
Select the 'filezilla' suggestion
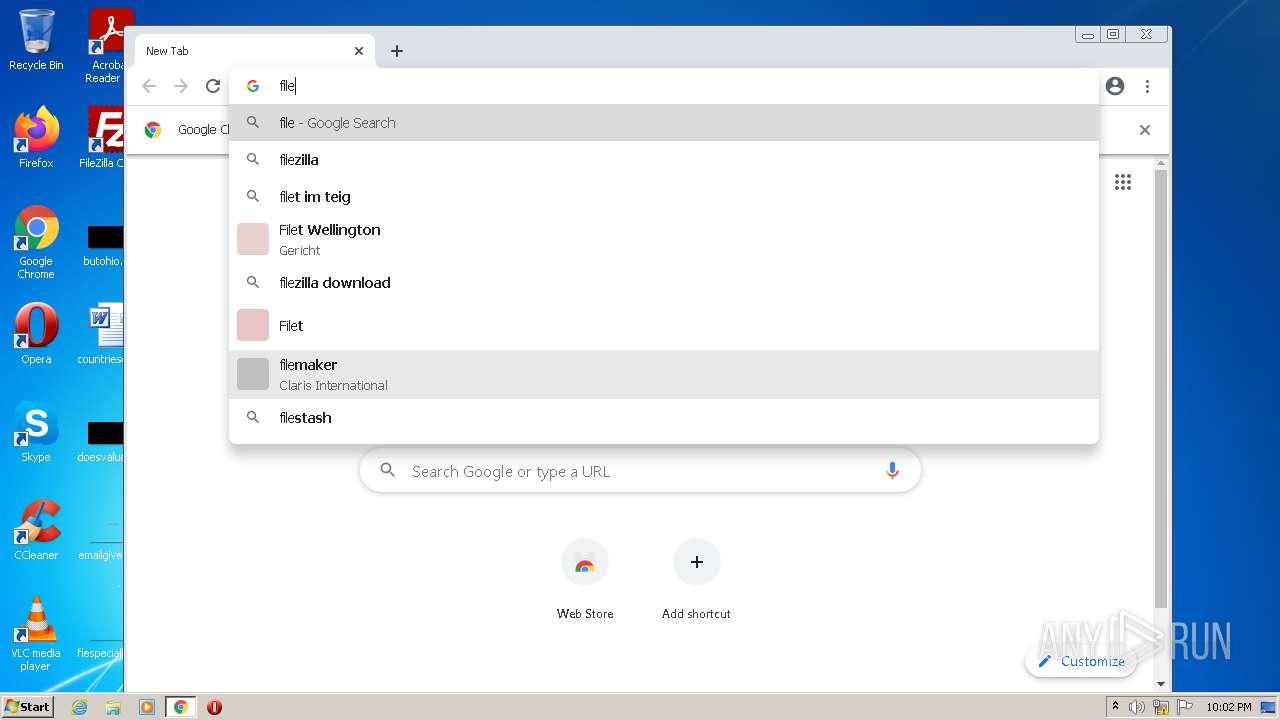point(664,160)
